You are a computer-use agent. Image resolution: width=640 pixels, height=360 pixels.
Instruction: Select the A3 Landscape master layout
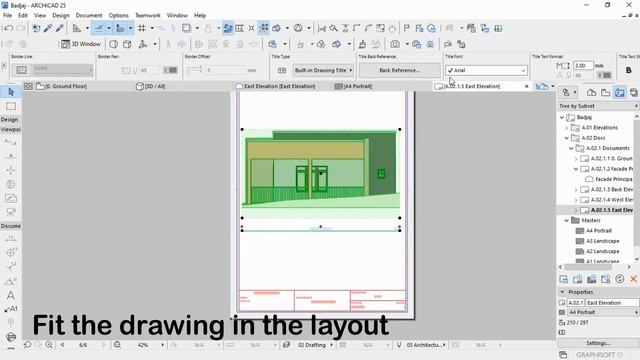[602, 241]
